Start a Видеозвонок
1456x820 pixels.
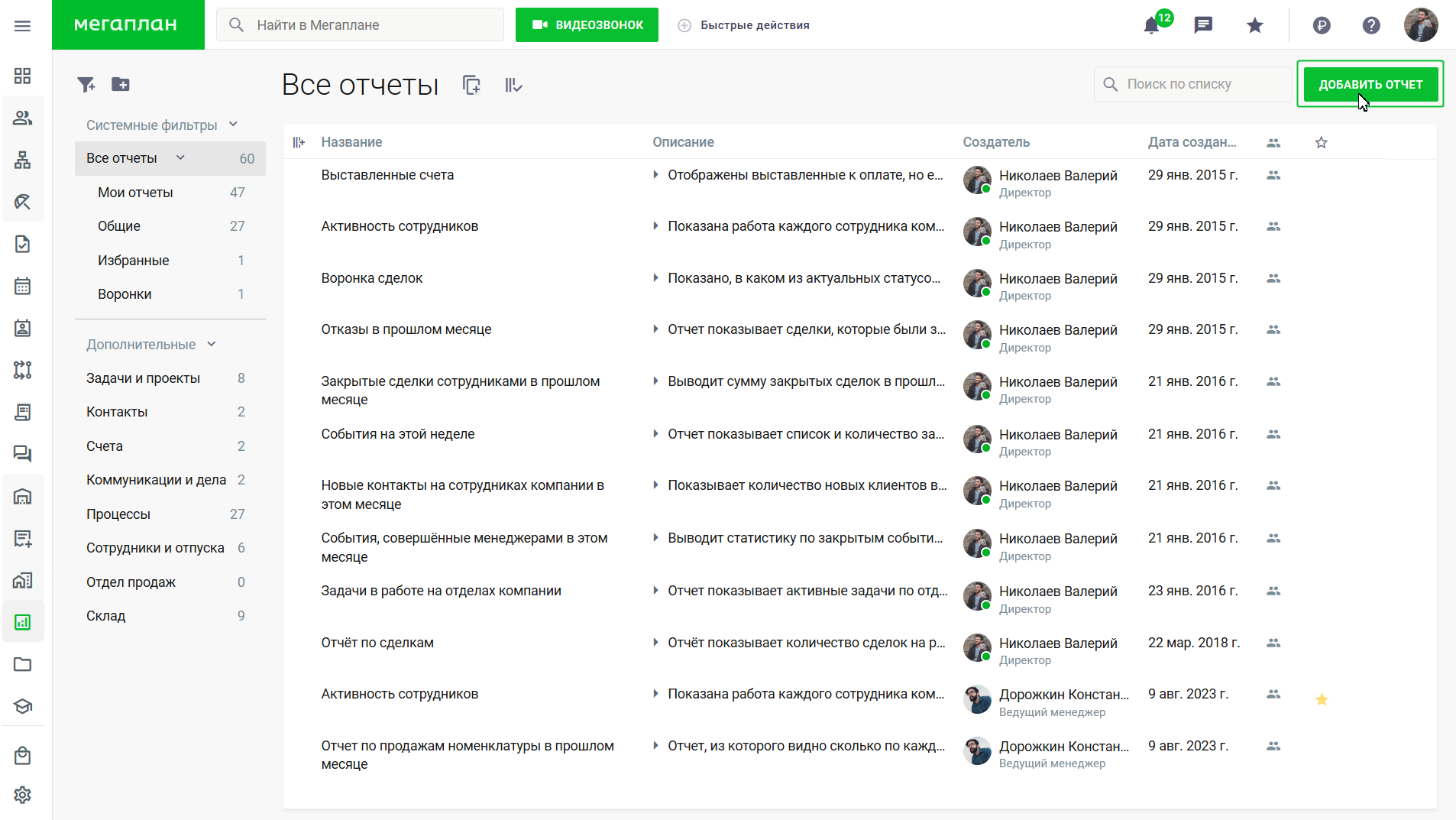(x=587, y=25)
